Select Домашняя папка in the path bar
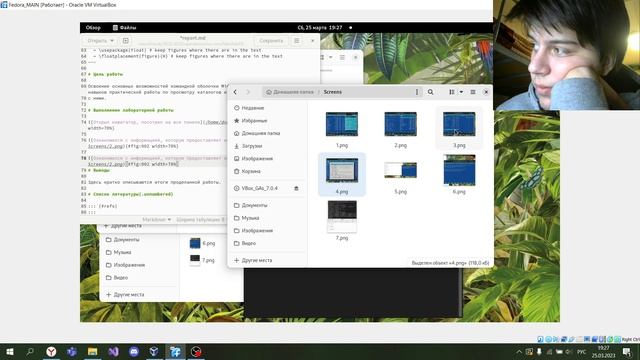The width and height of the screenshot is (640, 360). [x=290, y=92]
